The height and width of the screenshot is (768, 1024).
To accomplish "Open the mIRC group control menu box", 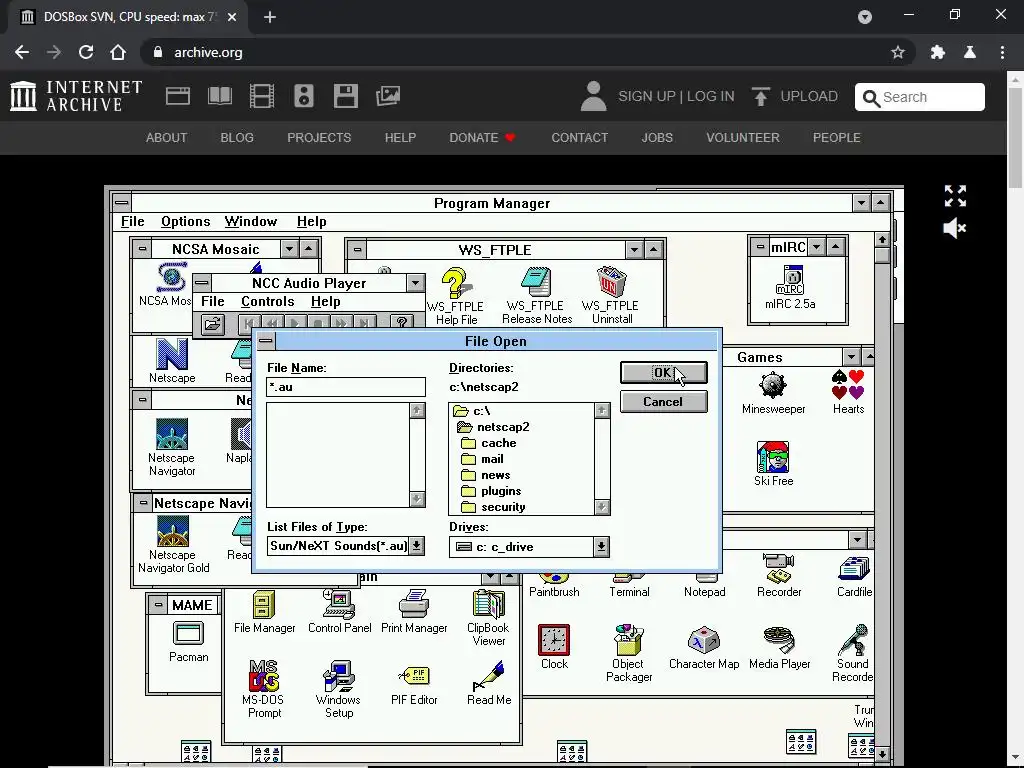I will (760, 247).
